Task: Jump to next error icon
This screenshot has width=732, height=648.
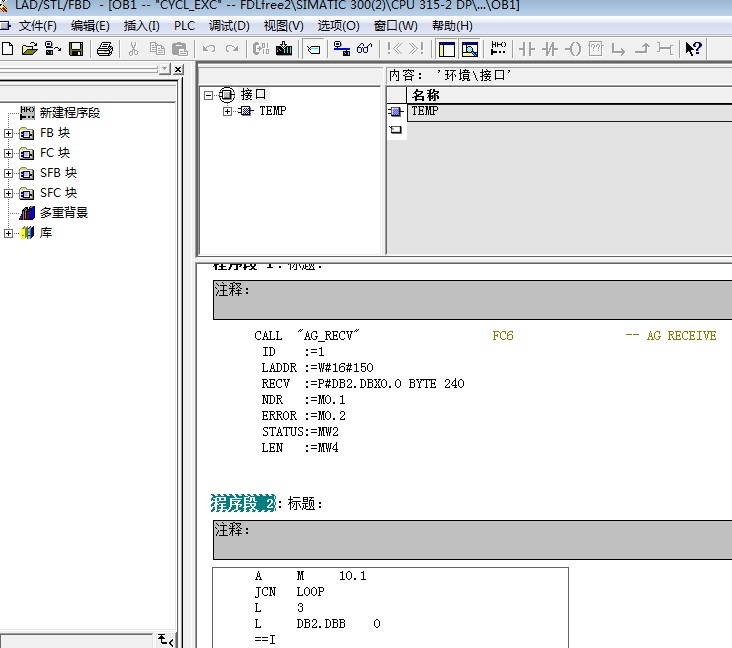Action: pyautogui.click(x=416, y=49)
